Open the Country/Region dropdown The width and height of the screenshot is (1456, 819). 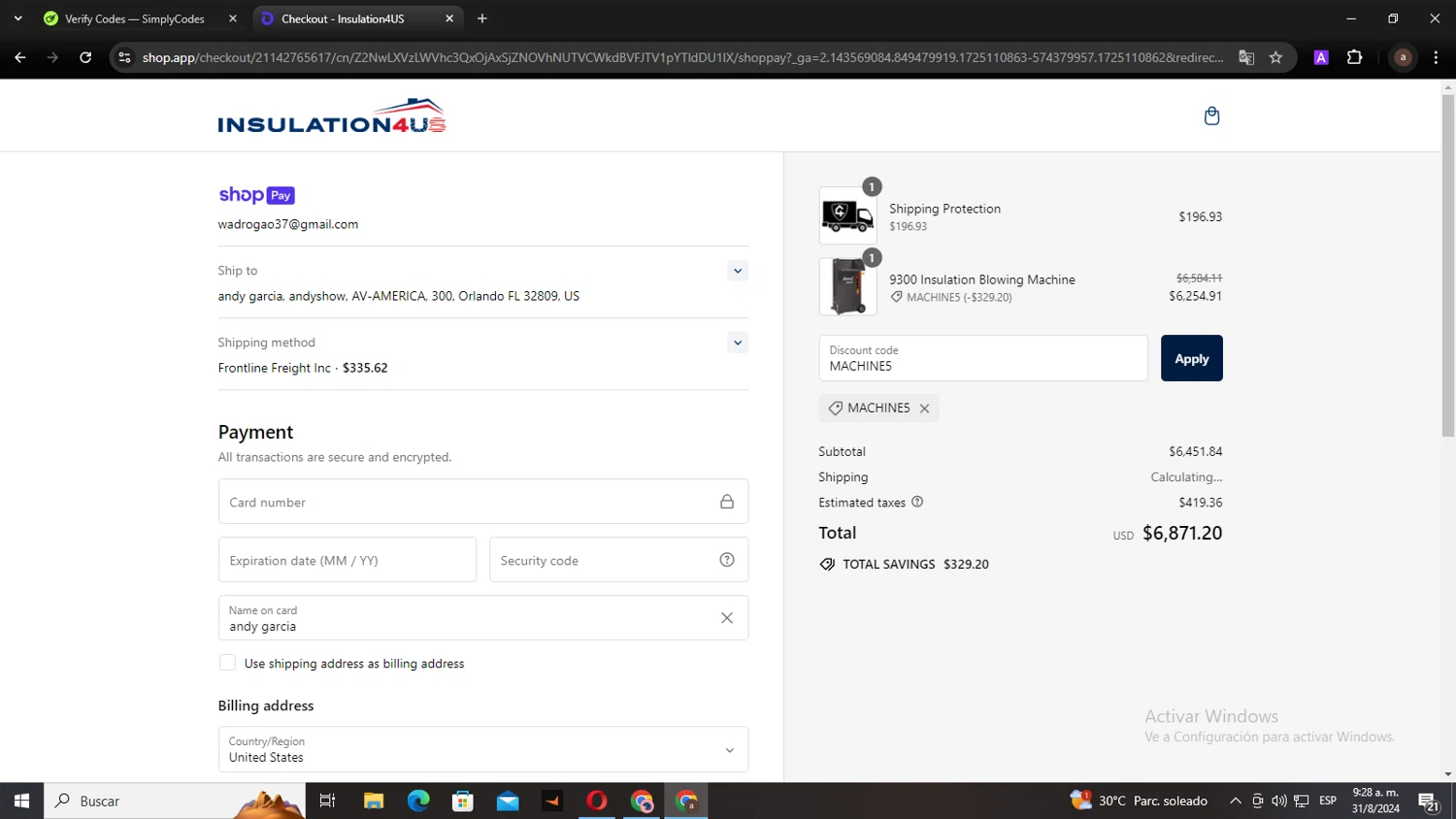point(483,749)
